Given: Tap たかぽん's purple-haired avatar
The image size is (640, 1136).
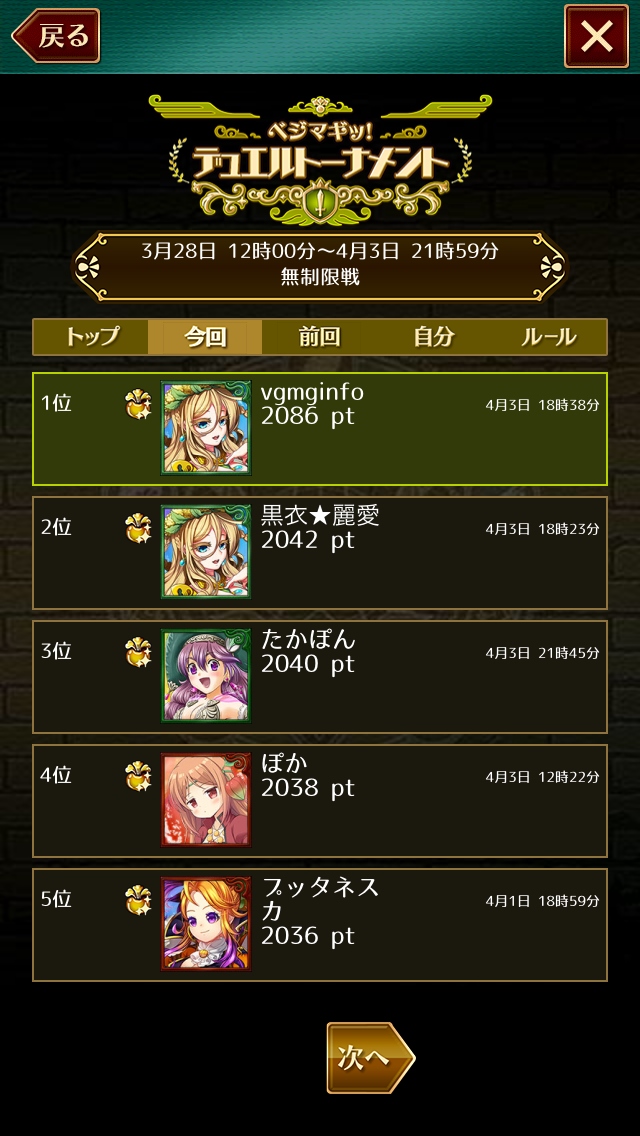Looking at the screenshot, I should click(x=206, y=676).
